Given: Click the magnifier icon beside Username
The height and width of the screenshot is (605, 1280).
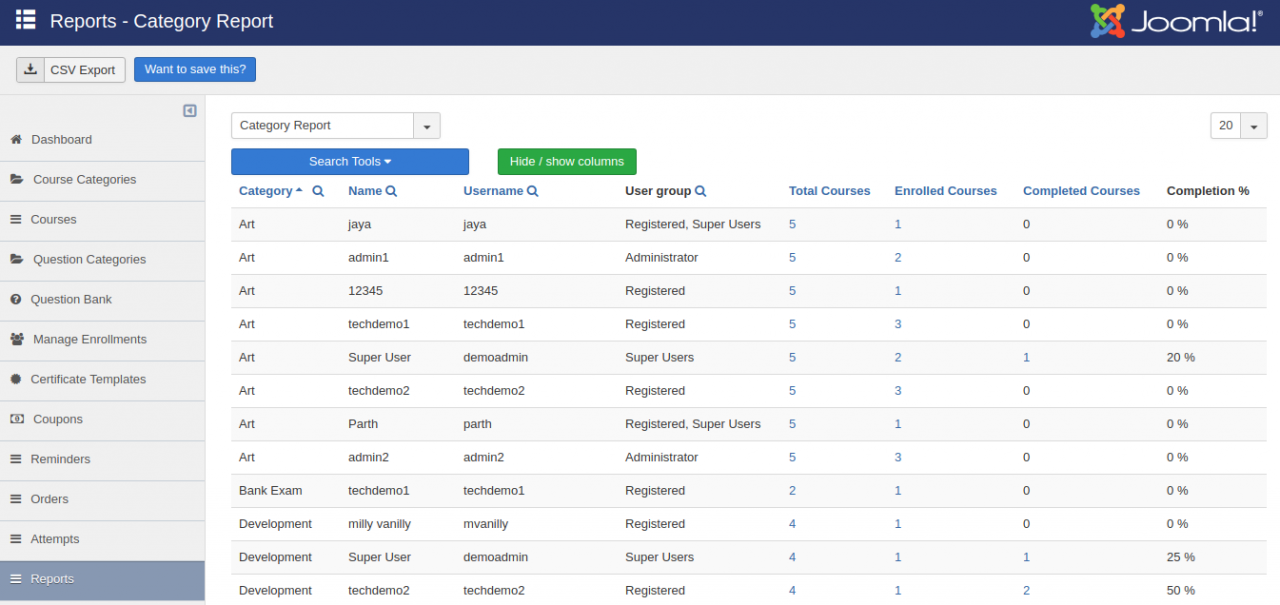Looking at the screenshot, I should tap(533, 191).
